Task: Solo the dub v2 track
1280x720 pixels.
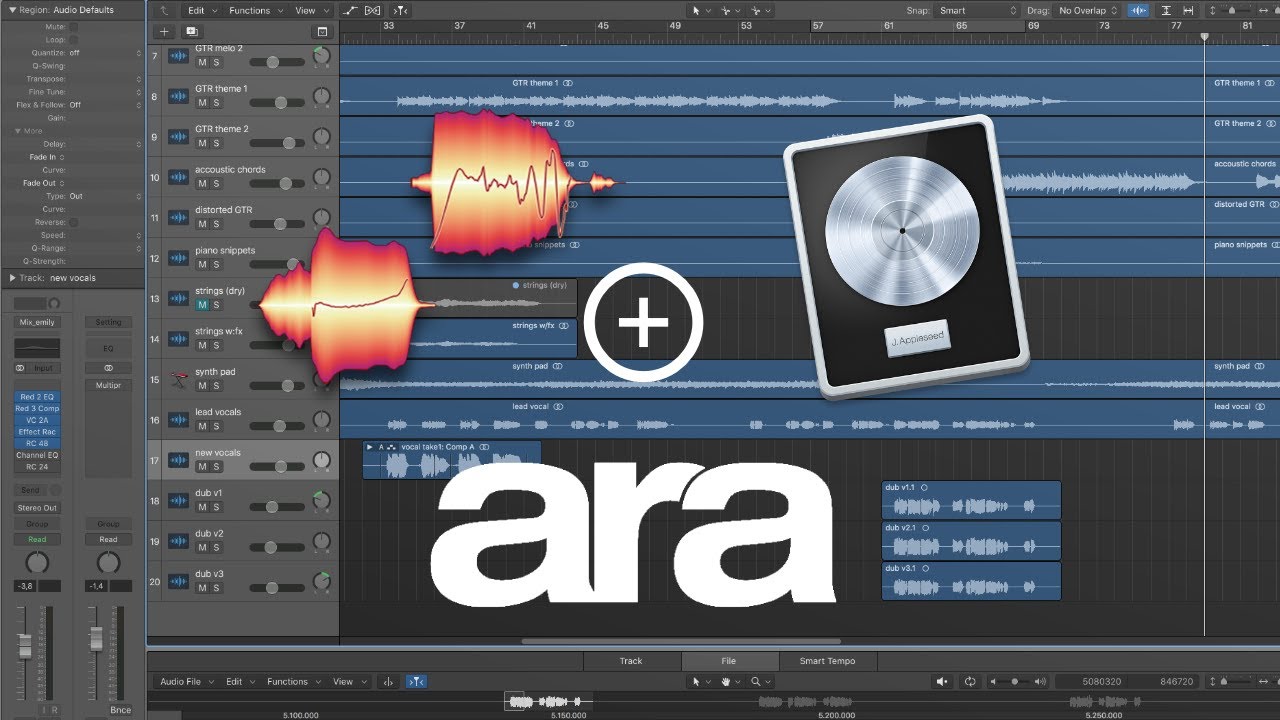Action: click(x=216, y=548)
